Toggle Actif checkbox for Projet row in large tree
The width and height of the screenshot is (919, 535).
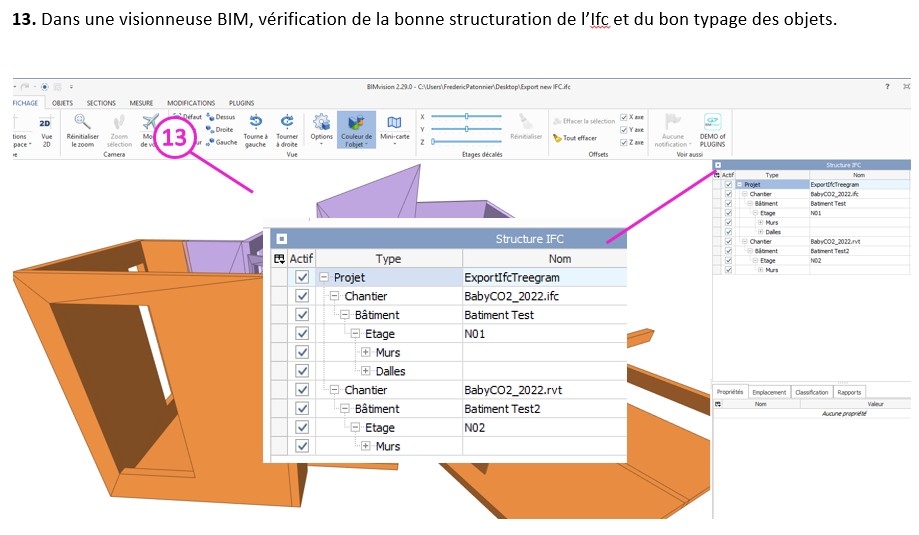coord(302,277)
